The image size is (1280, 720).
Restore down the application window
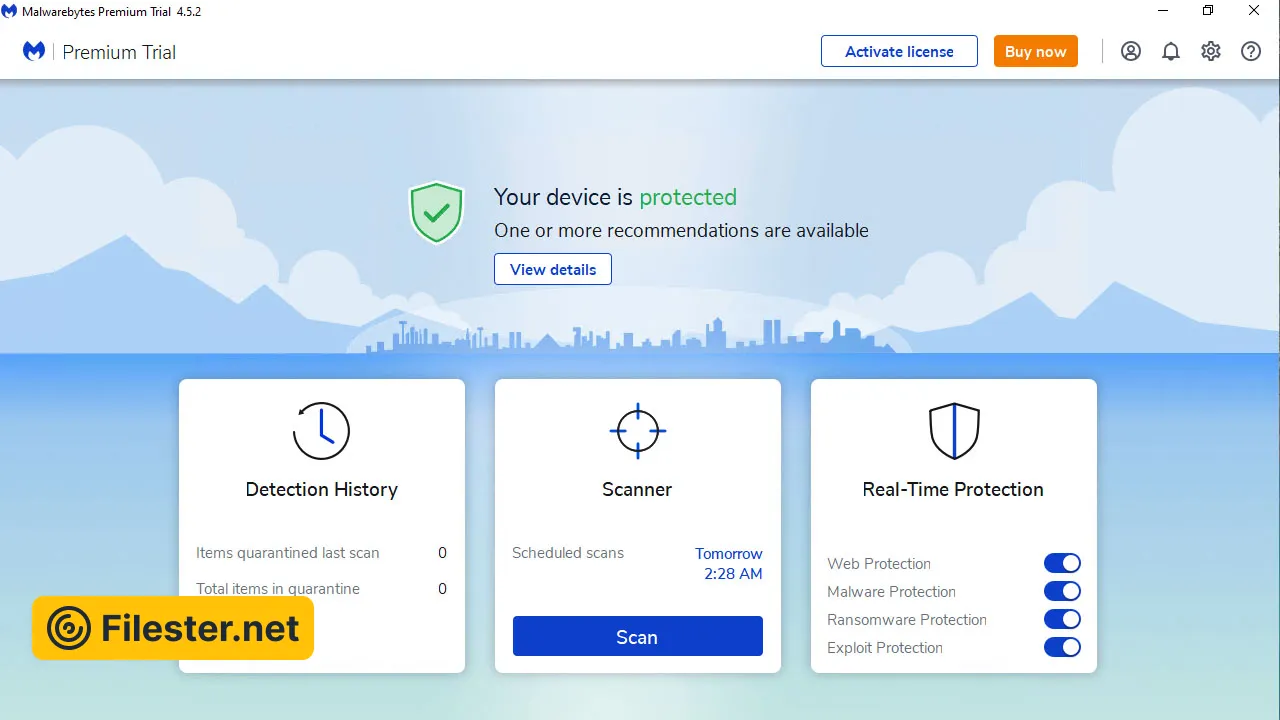click(1208, 11)
